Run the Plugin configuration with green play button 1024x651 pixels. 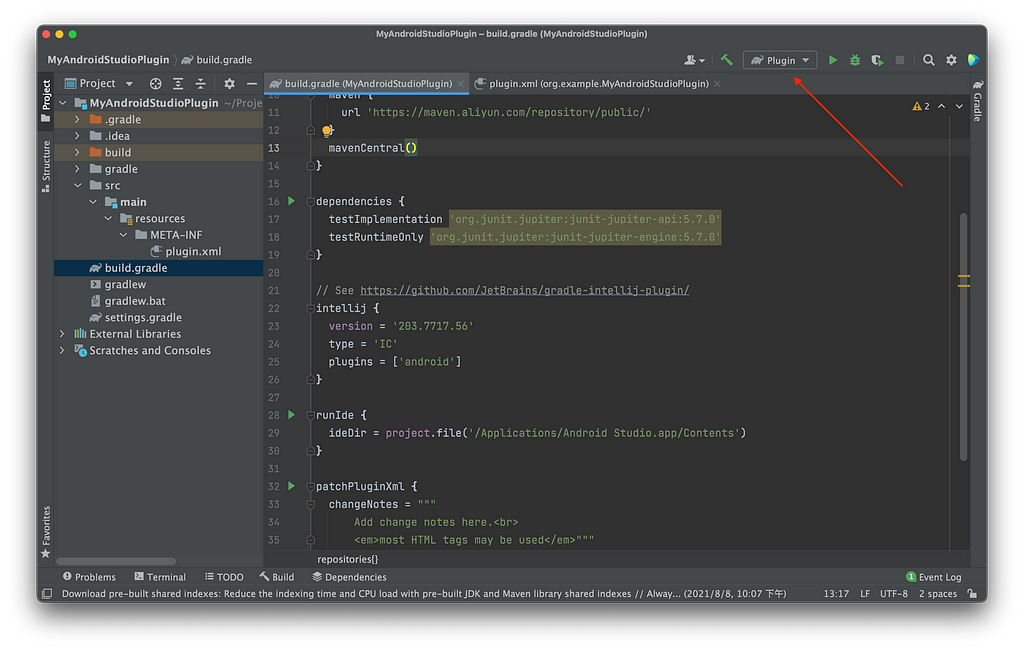point(833,60)
